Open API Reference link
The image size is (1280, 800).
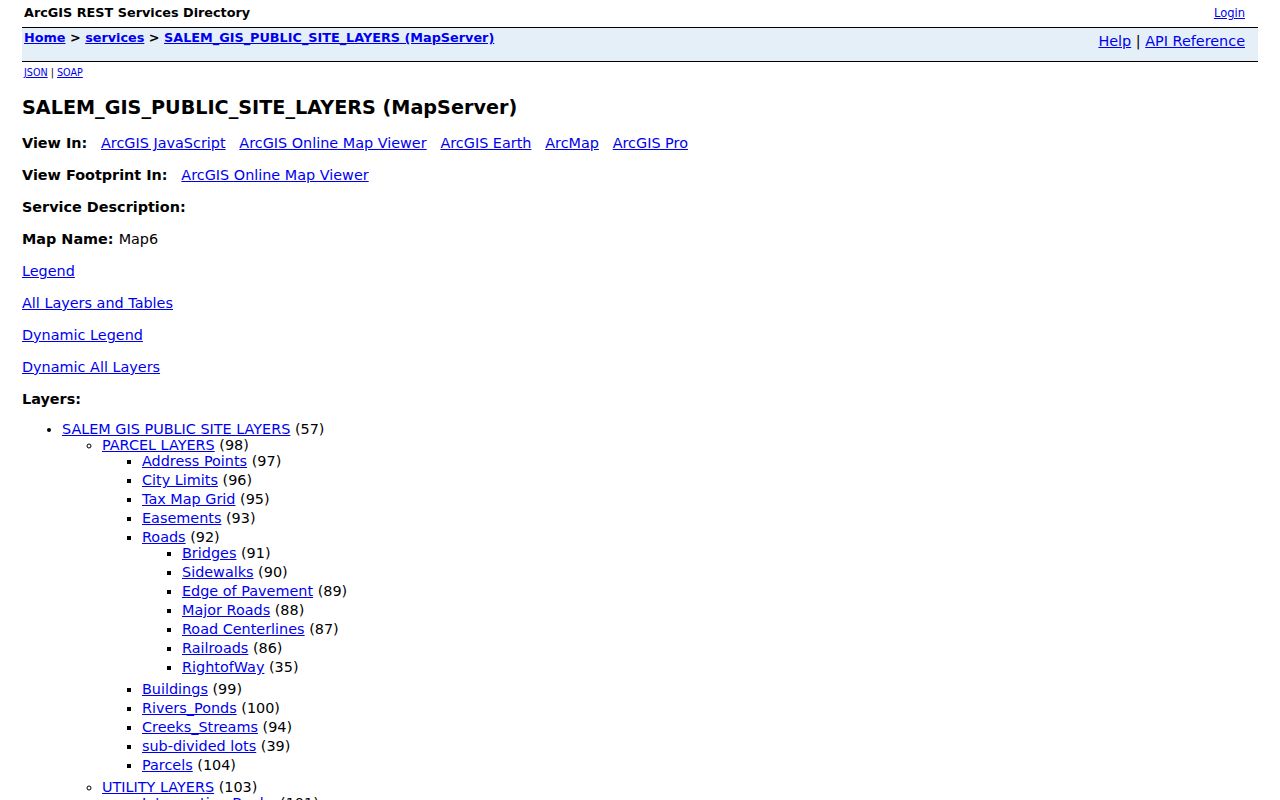pyautogui.click(x=1195, y=41)
